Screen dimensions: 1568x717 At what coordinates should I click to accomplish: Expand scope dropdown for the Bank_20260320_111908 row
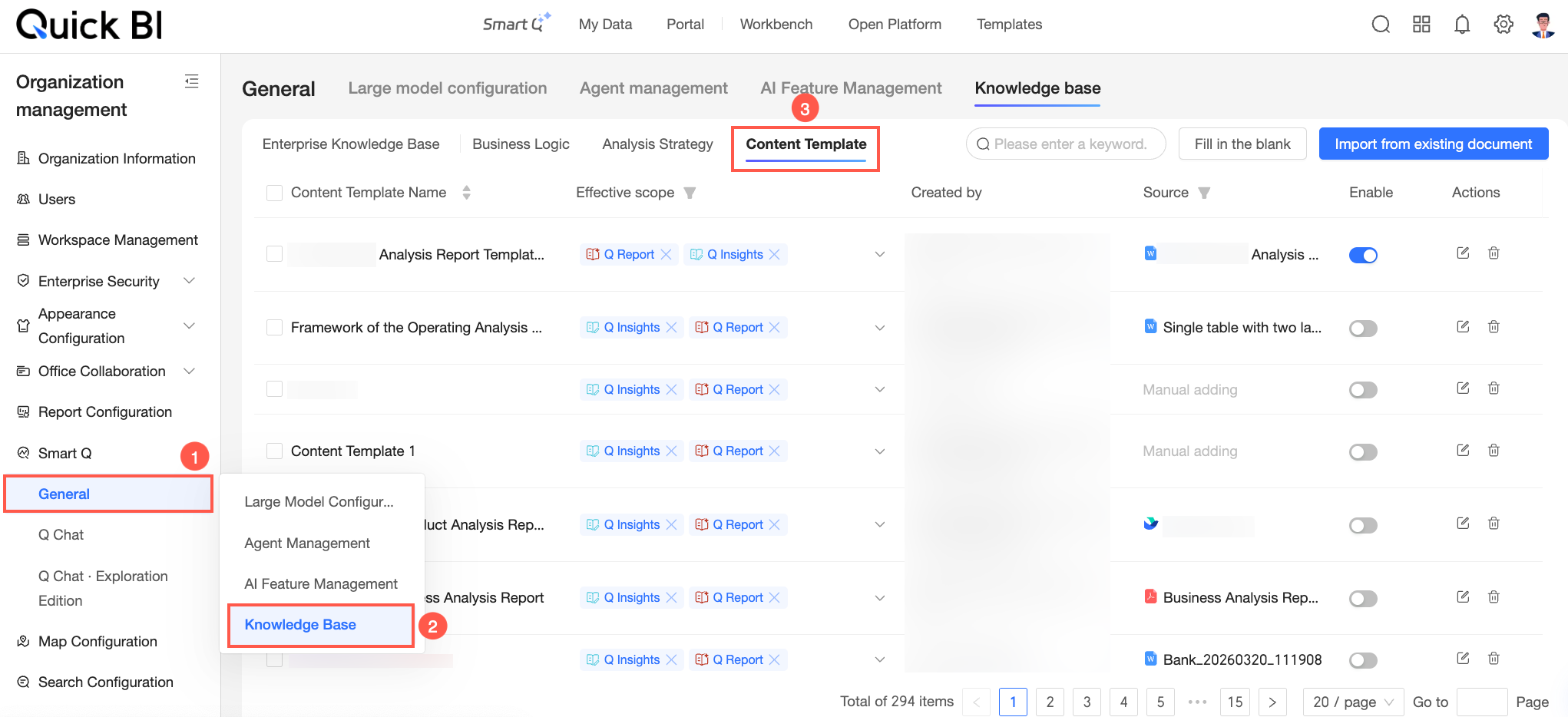(880, 659)
